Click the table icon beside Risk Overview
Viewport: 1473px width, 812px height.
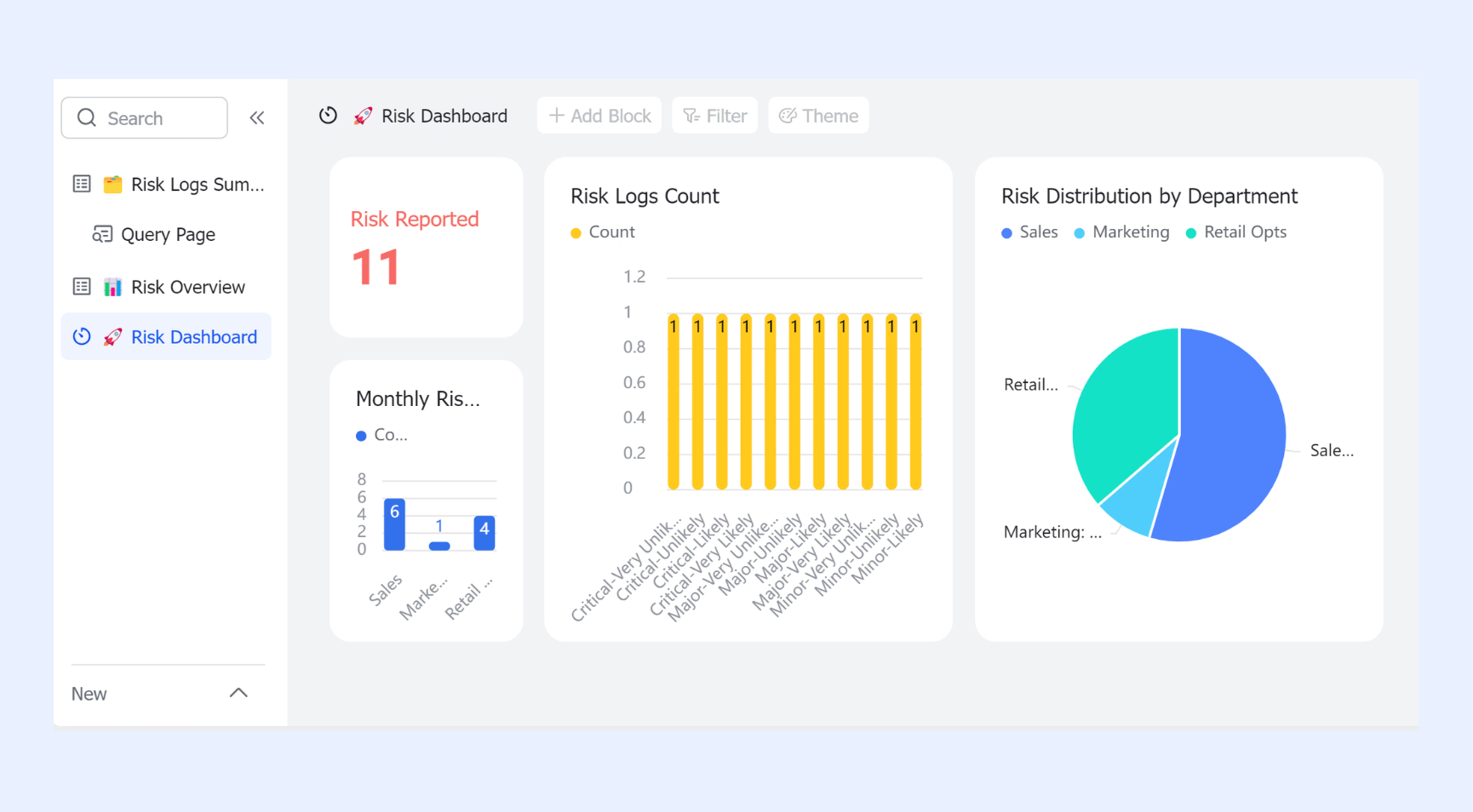82,287
